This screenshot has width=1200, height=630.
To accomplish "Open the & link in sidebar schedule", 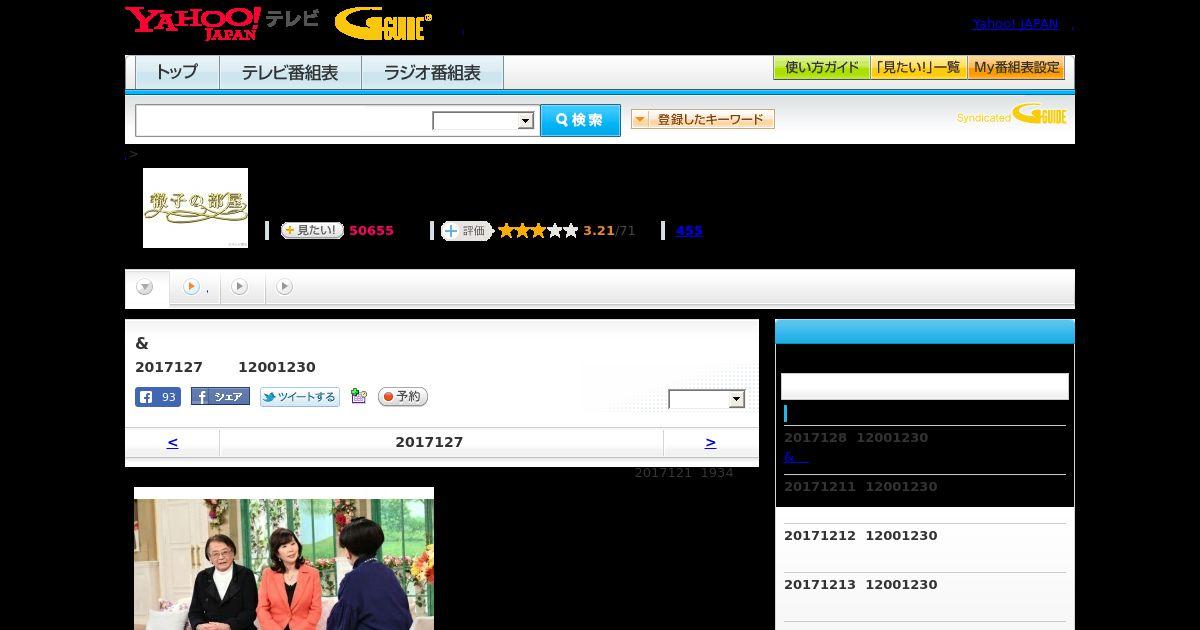I will pyautogui.click(x=796, y=457).
